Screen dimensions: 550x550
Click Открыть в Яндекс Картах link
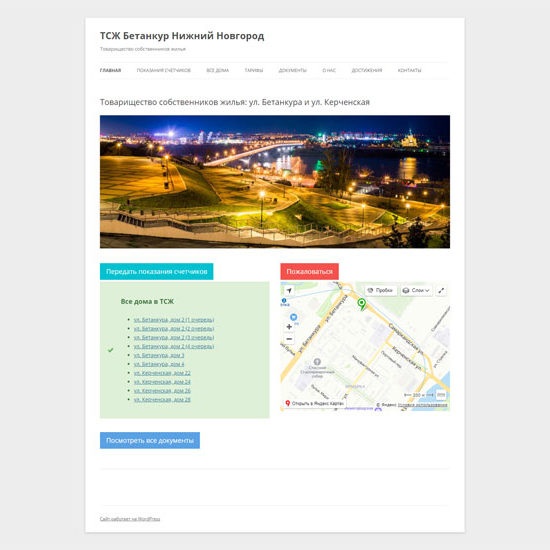pyautogui.click(x=314, y=403)
